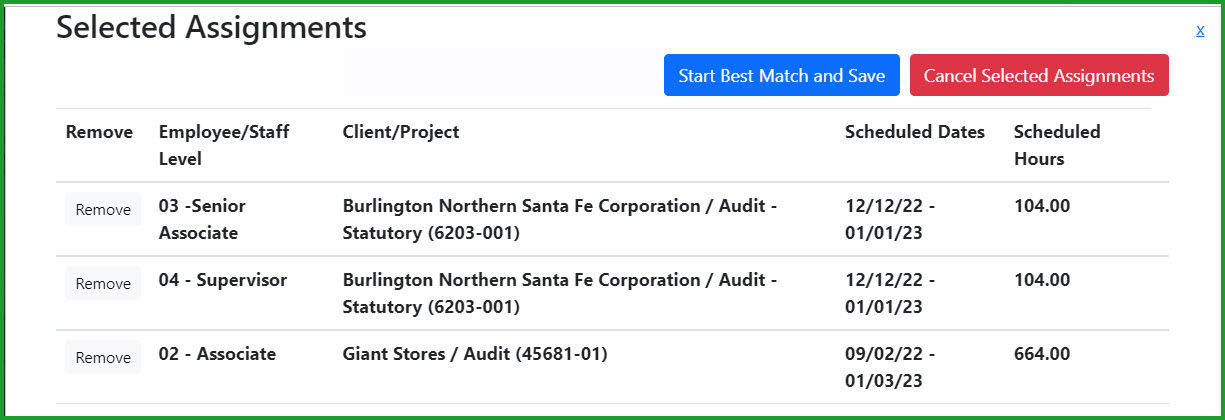1225x420 pixels.
Task: Click Burlington Northern project in Senior Associate row
Action: click(x=559, y=219)
